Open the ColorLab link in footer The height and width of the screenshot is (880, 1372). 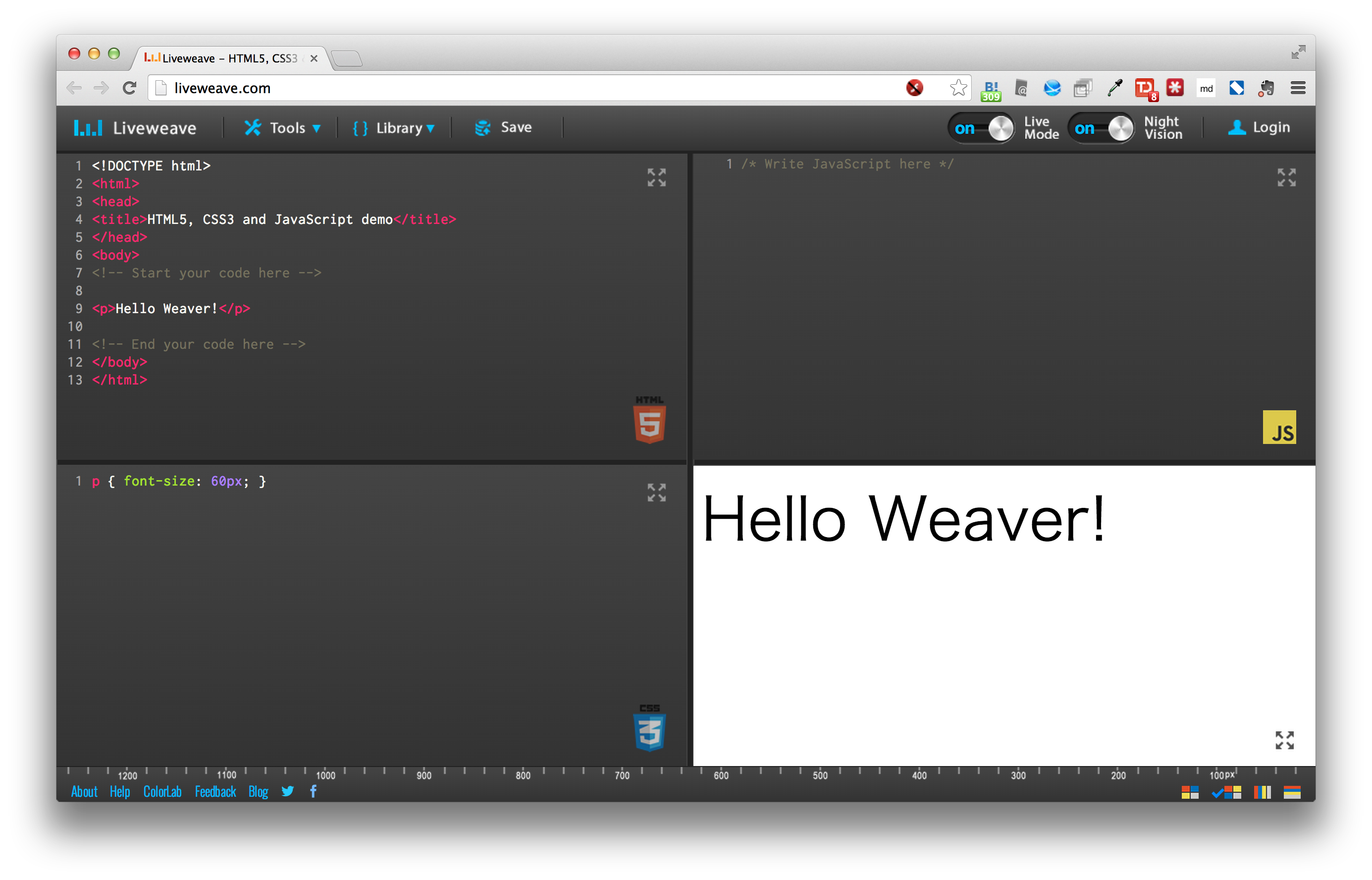coord(162,791)
